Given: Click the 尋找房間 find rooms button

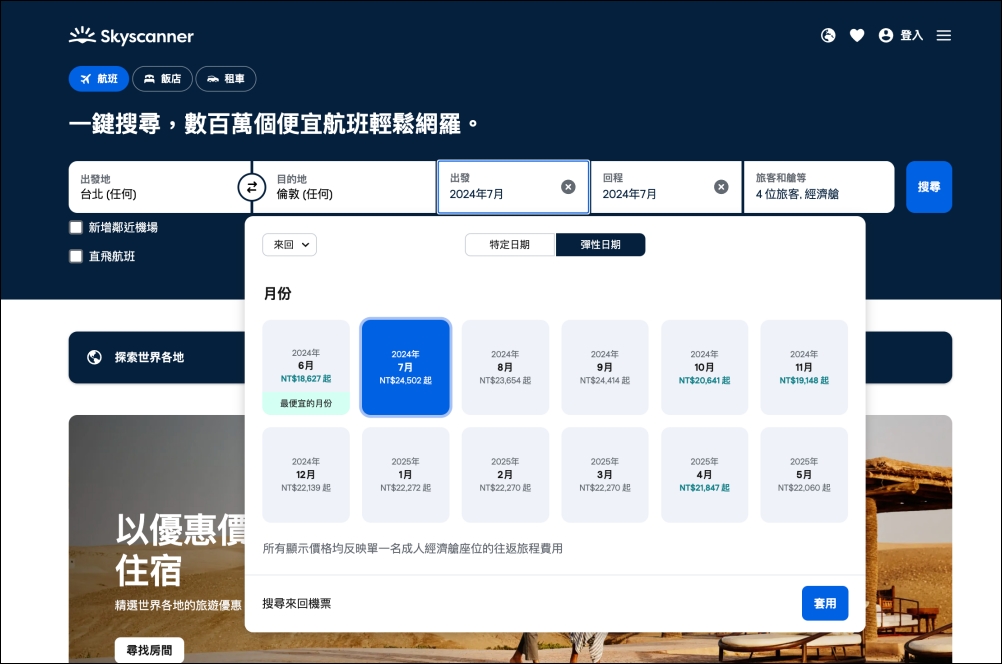Looking at the screenshot, I should [150, 650].
